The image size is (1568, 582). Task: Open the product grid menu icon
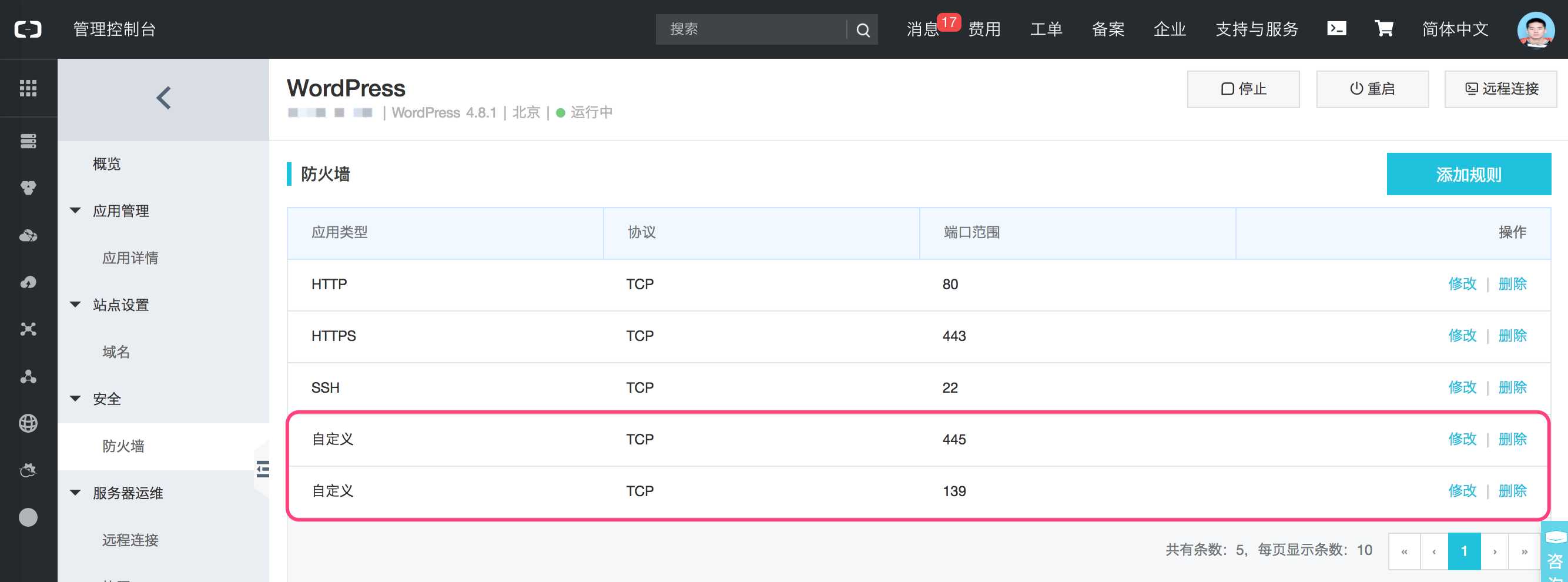pos(28,88)
